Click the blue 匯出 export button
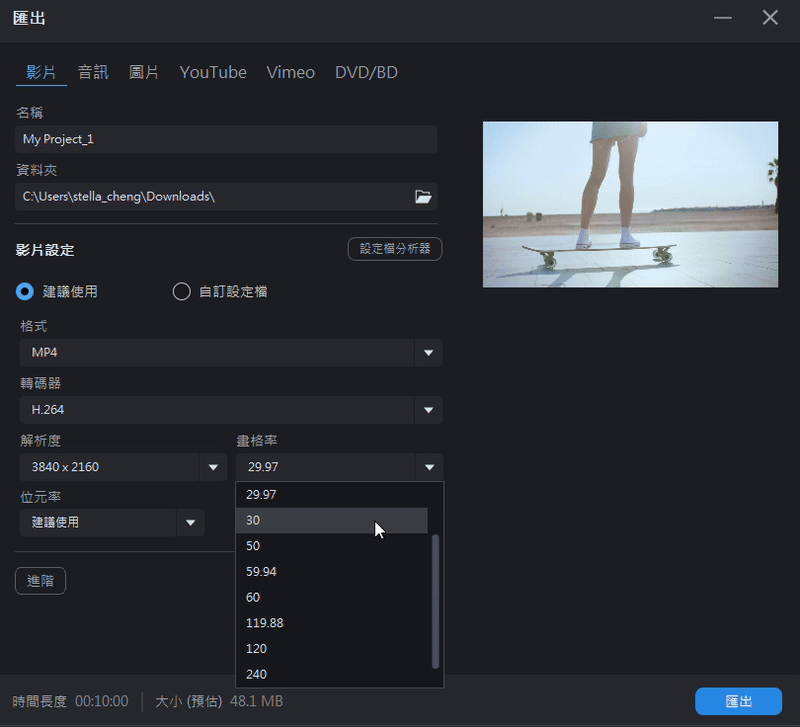The image size is (800, 727). click(740, 701)
